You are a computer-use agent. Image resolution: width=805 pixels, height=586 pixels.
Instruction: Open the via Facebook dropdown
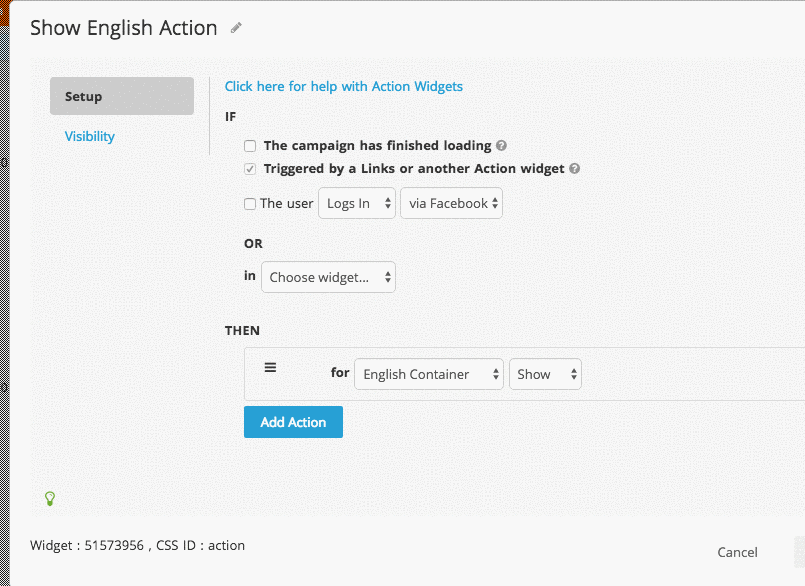451,203
